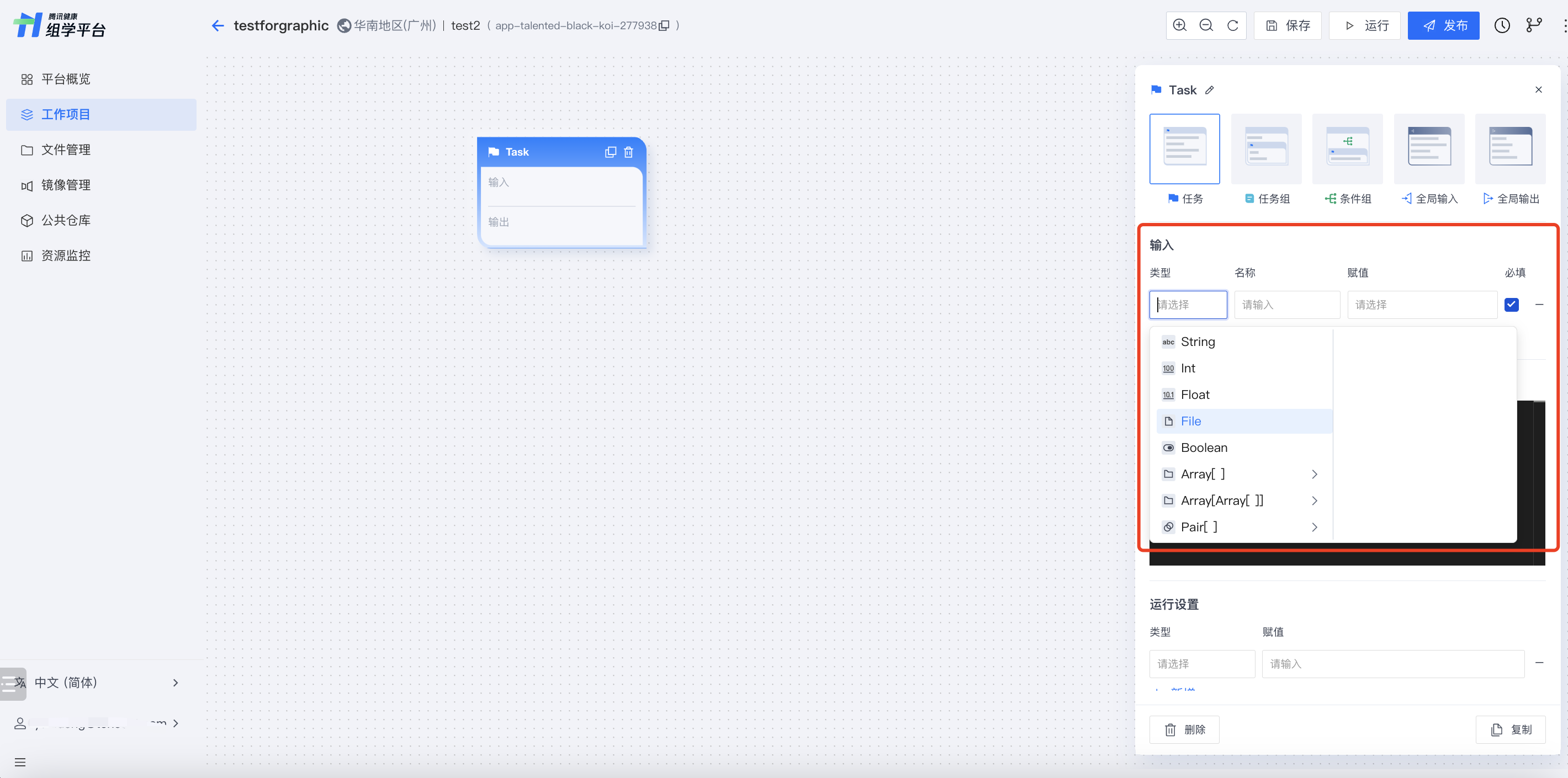Click the zoom out magnifier icon

click(1206, 25)
